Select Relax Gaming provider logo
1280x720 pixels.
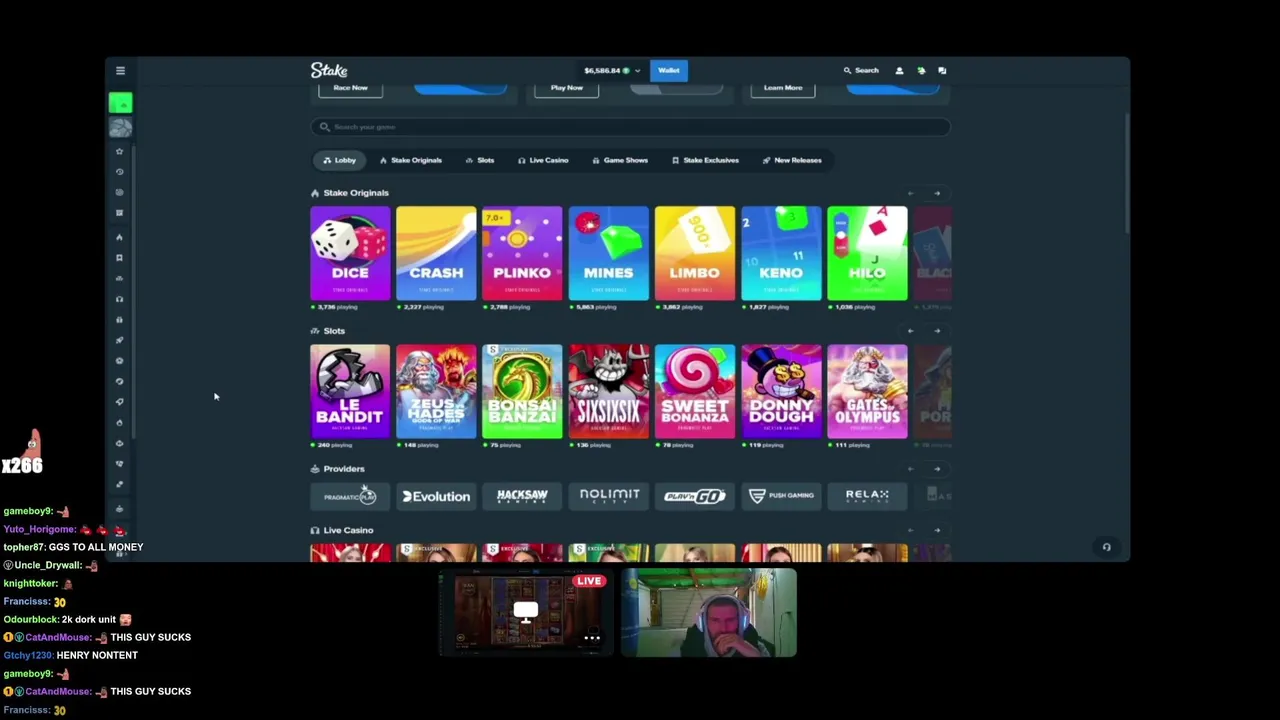tap(867, 496)
